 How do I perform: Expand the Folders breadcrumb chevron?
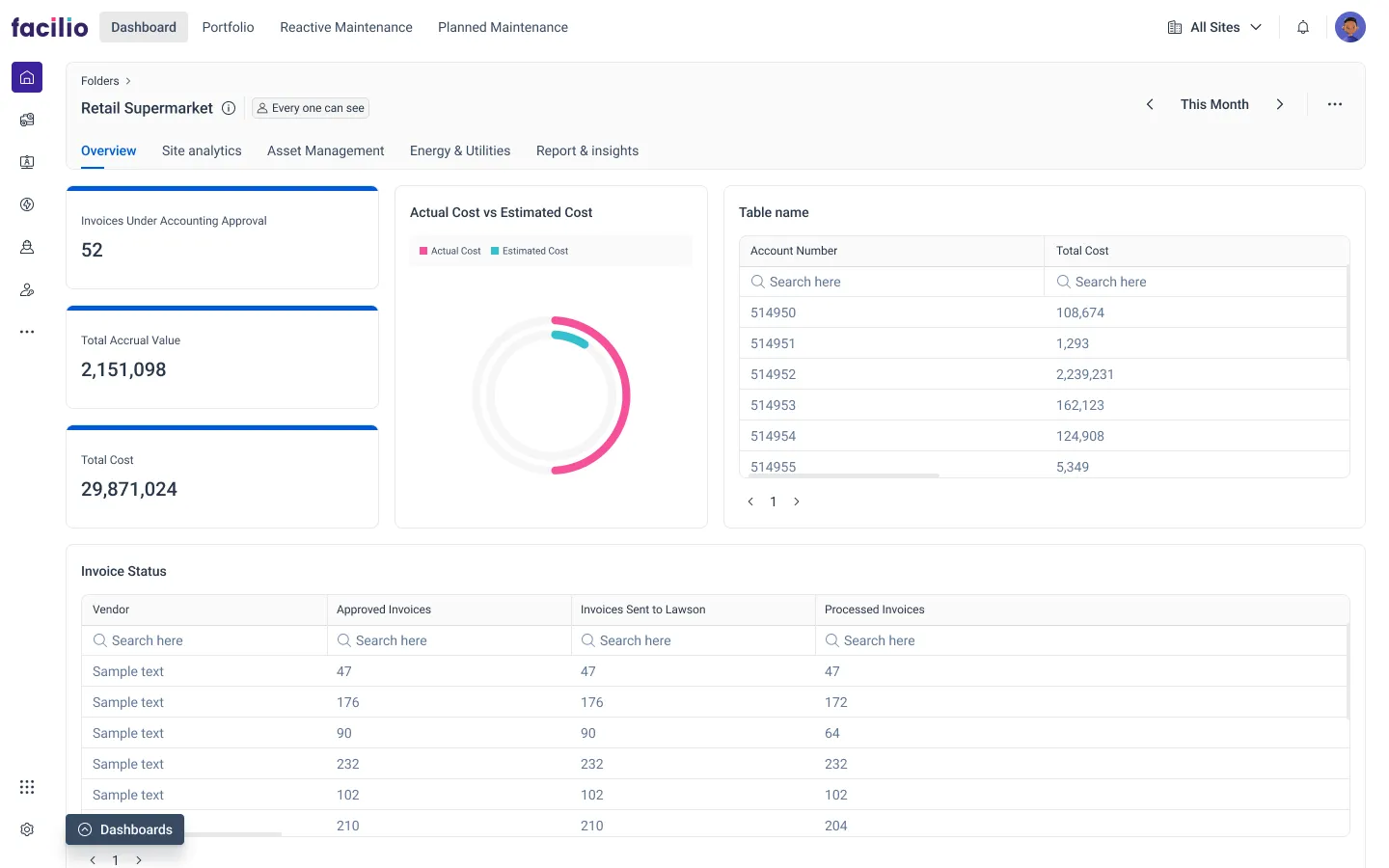pyautogui.click(x=126, y=81)
